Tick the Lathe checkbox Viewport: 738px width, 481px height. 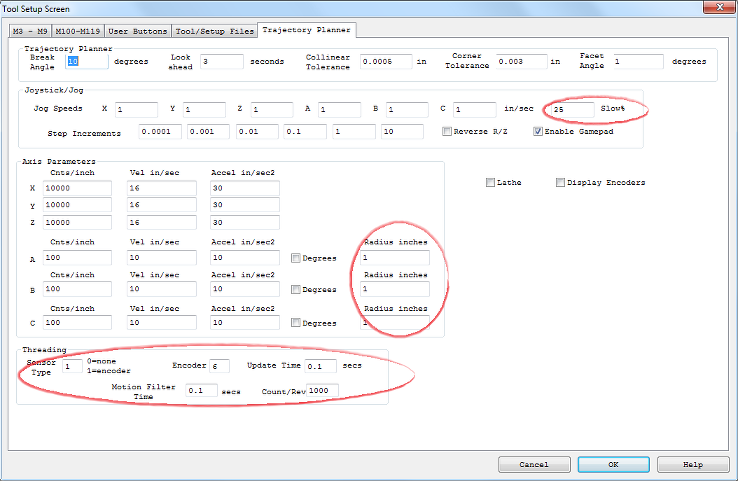point(490,183)
